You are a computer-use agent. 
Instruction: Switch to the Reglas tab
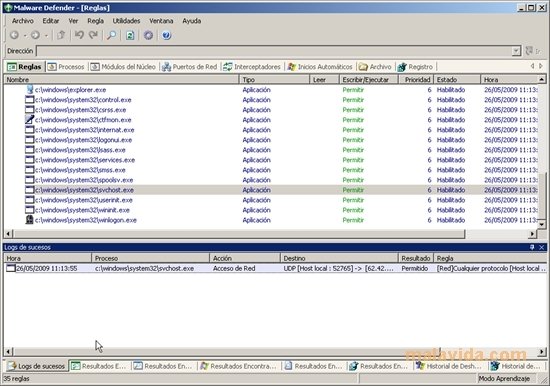tap(25, 67)
